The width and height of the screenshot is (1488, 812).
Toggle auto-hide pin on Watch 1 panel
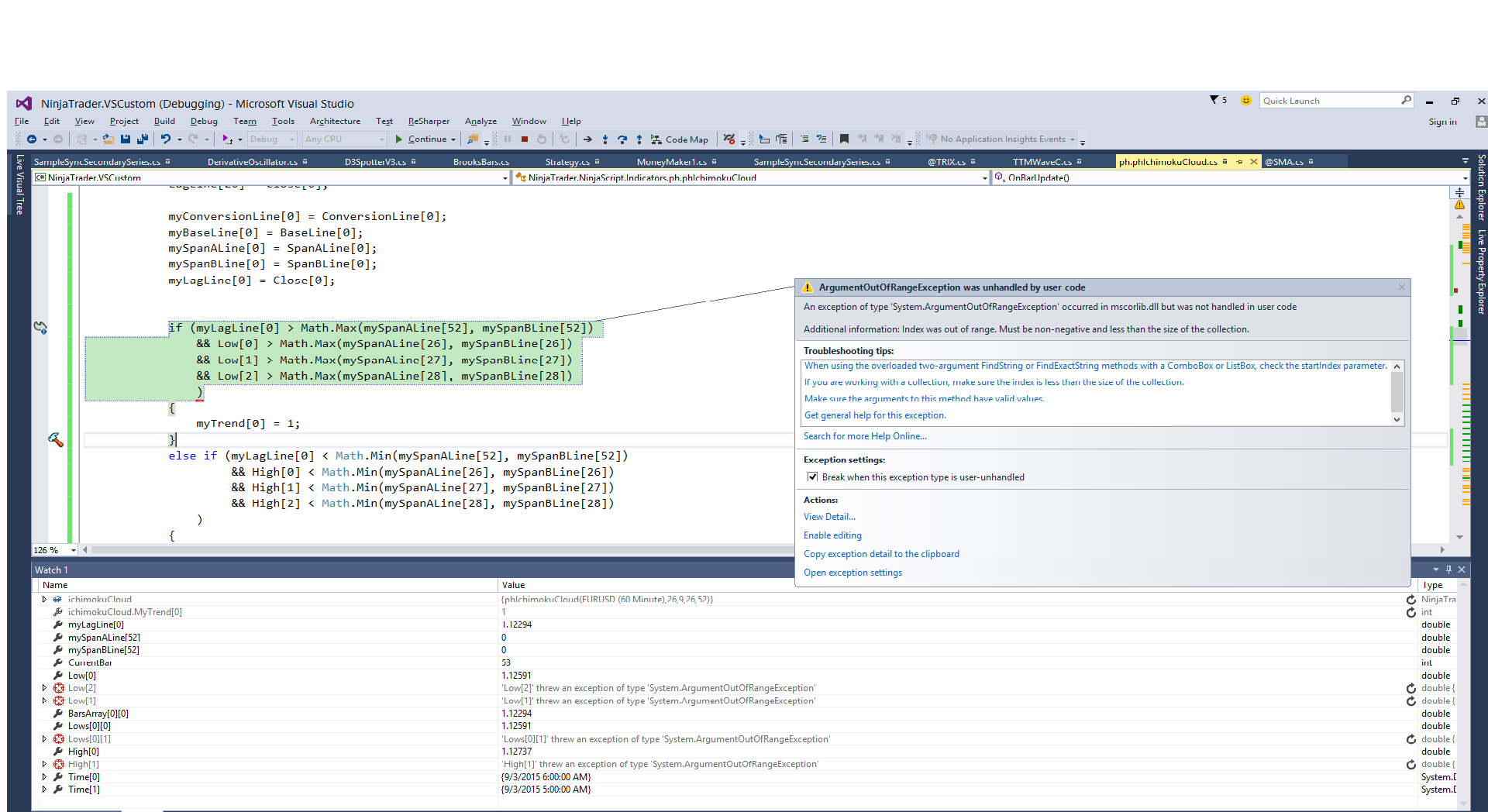tap(1448, 569)
